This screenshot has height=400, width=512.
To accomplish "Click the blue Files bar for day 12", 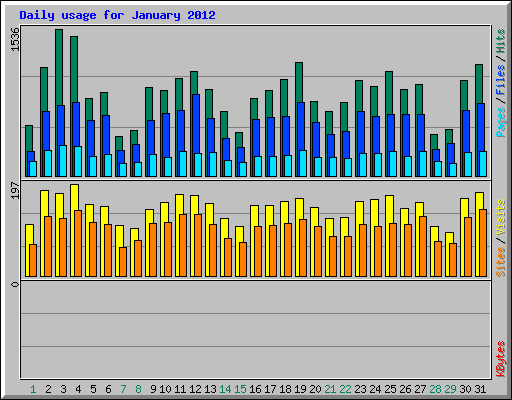I will pos(196,123).
